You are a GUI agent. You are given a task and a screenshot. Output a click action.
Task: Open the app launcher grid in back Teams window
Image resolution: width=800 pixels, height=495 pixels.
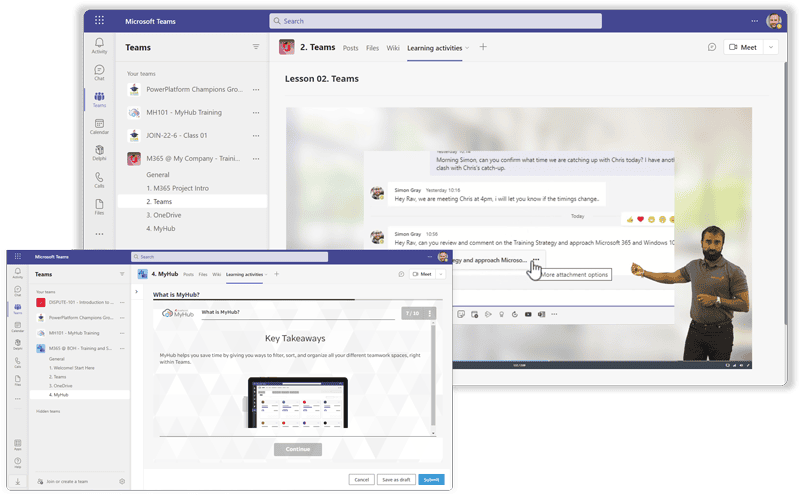[99, 20]
